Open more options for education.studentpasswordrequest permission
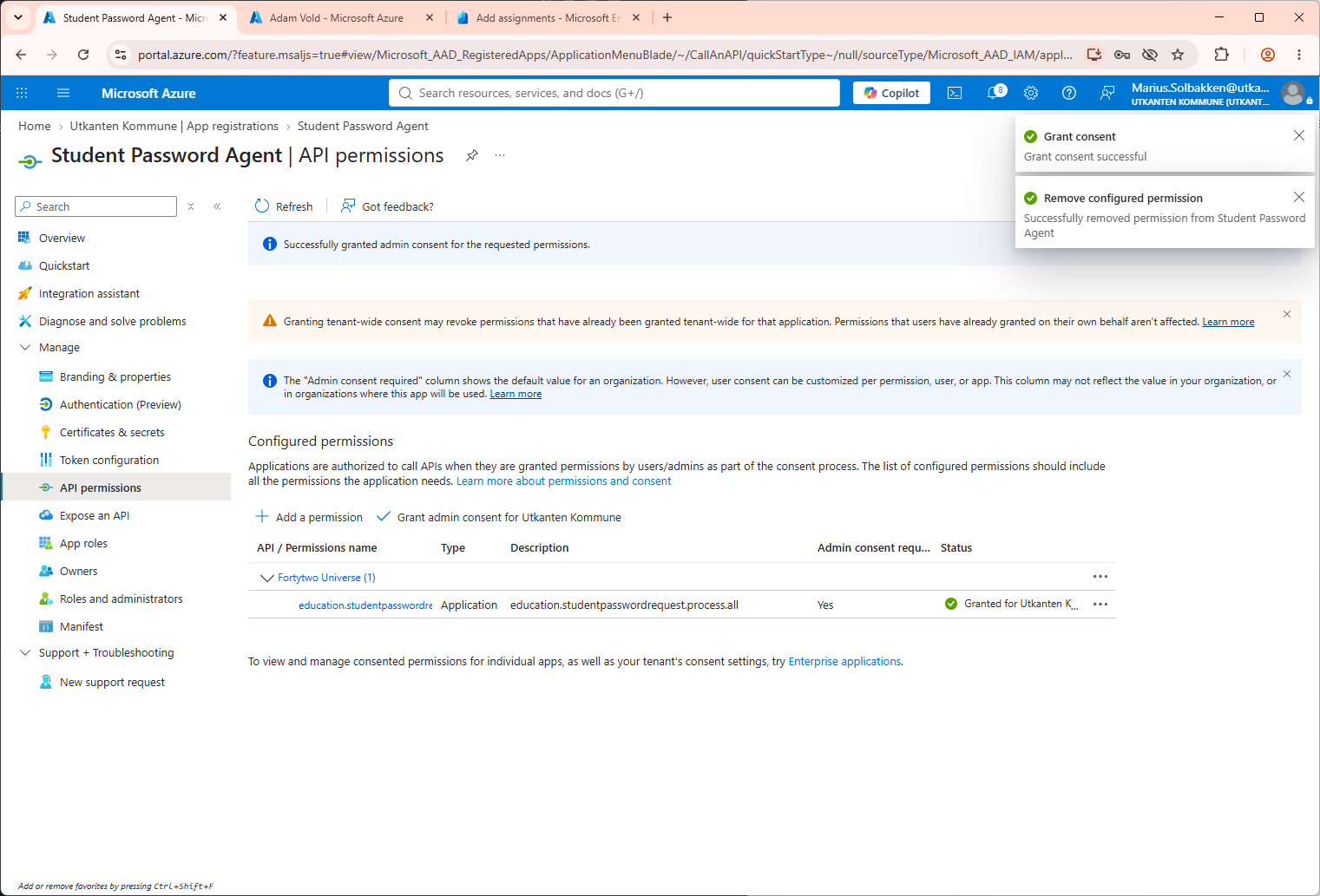The image size is (1320, 896). point(1100,605)
